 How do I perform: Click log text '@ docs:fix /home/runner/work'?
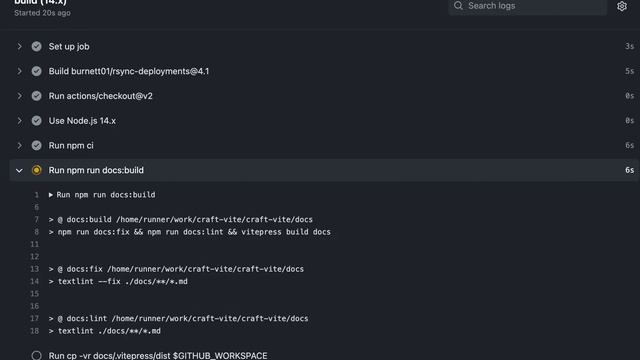(176, 269)
